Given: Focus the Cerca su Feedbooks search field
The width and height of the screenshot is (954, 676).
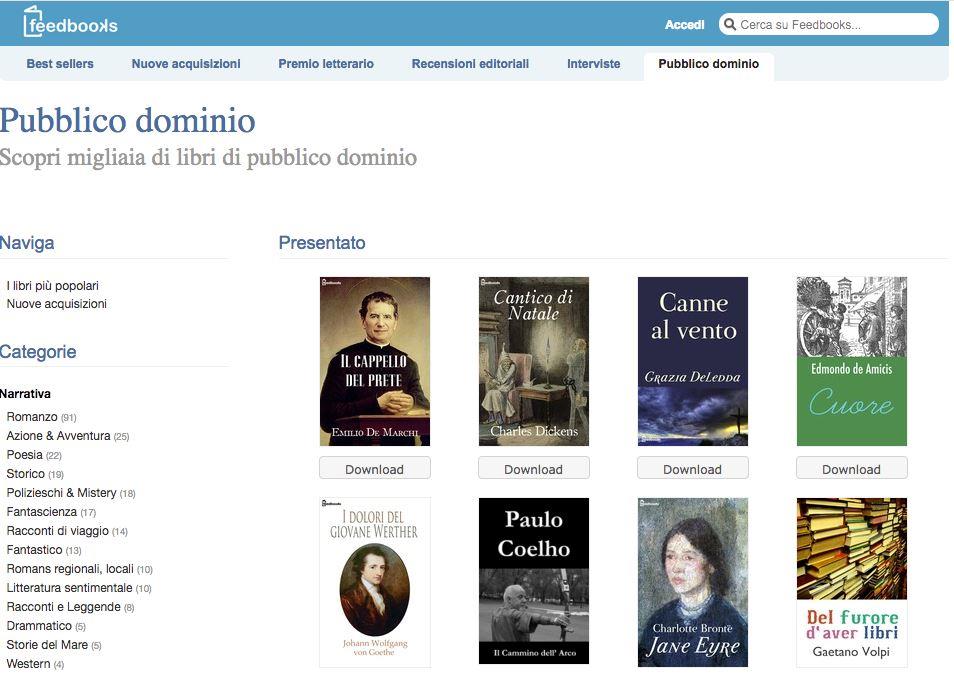Looking at the screenshot, I should (835, 25).
